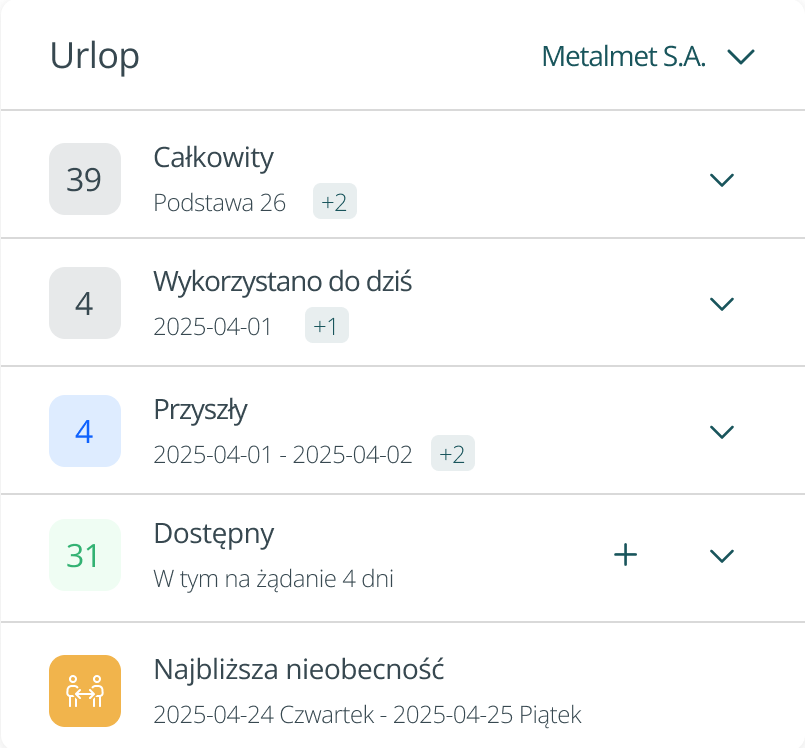The image size is (805, 748).
Task: Expand the Wykorzystano do dziś section
Action: pyautogui.click(x=722, y=303)
